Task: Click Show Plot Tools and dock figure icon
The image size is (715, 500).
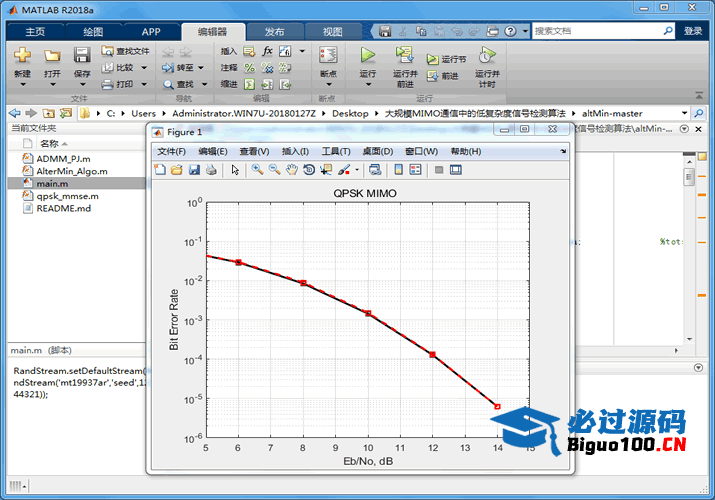Action: [x=456, y=170]
